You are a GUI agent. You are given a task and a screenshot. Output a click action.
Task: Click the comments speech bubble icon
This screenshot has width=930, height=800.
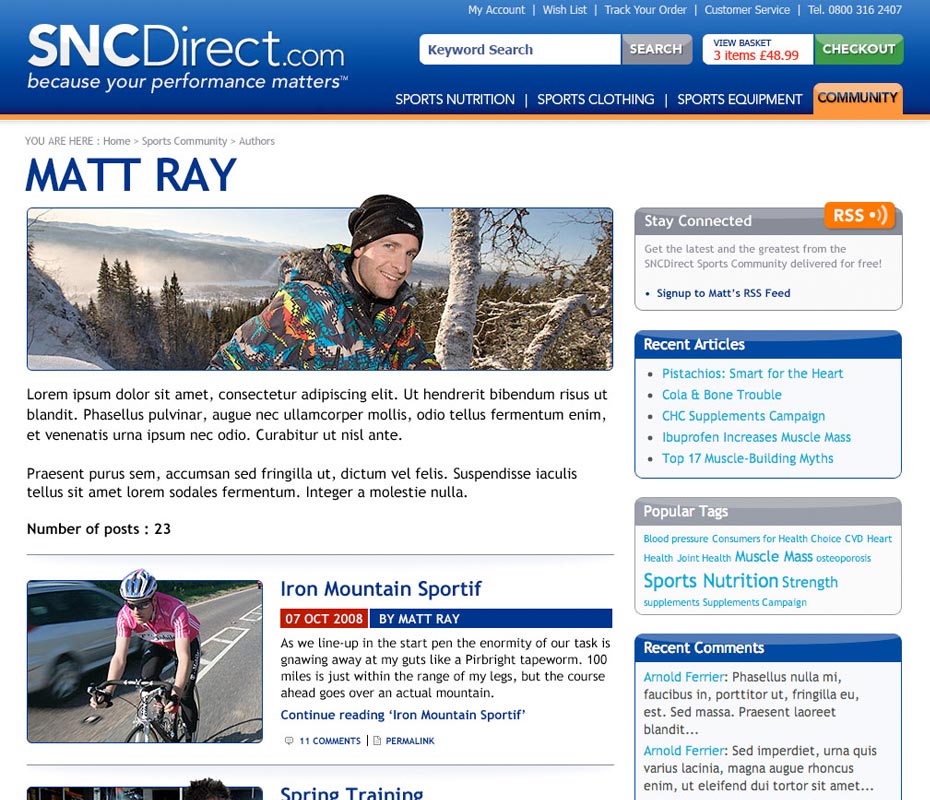pos(289,741)
